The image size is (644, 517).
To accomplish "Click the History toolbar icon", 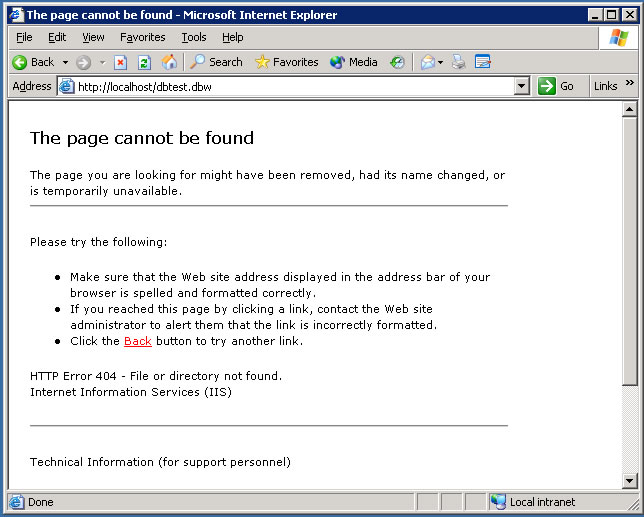I will click(397, 62).
